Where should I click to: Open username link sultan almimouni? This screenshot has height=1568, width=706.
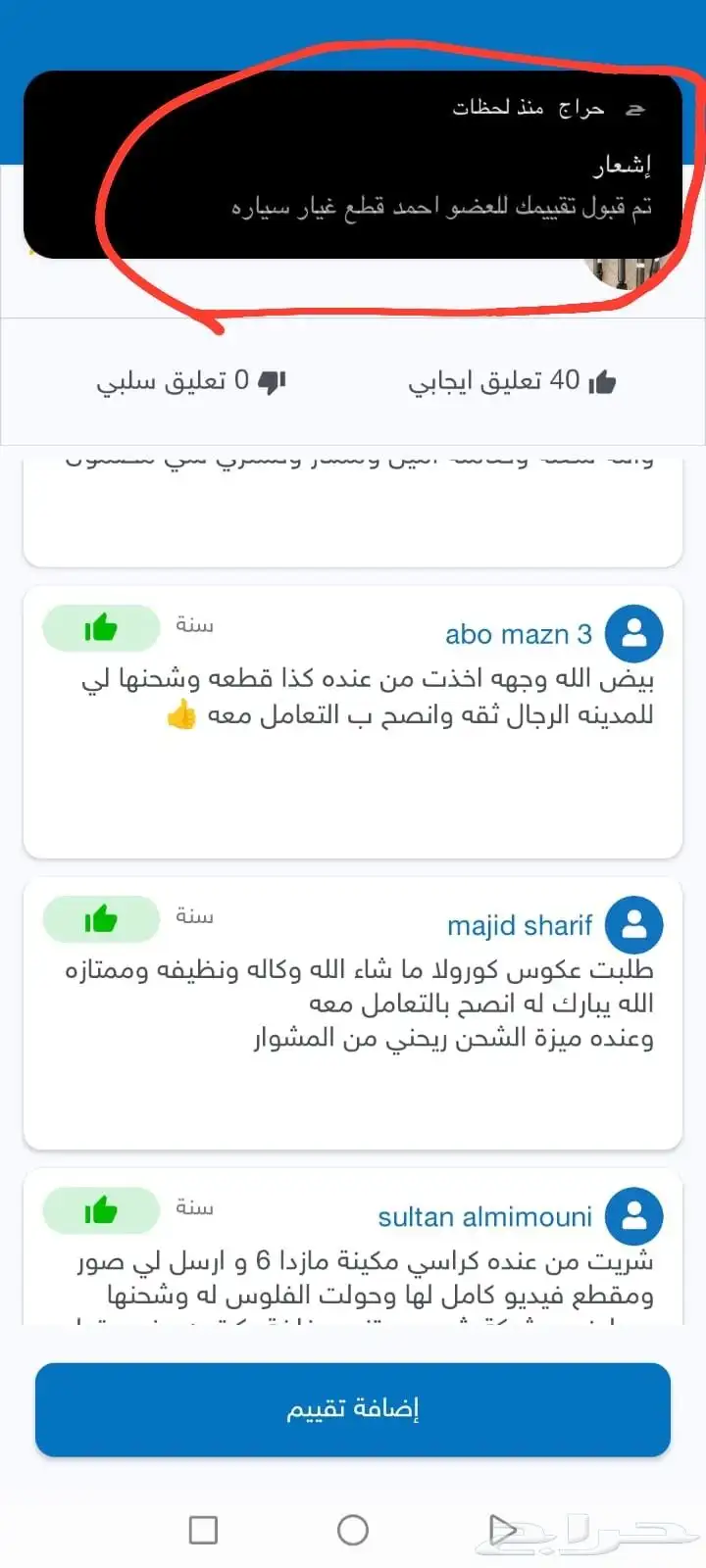(485, 1217)
